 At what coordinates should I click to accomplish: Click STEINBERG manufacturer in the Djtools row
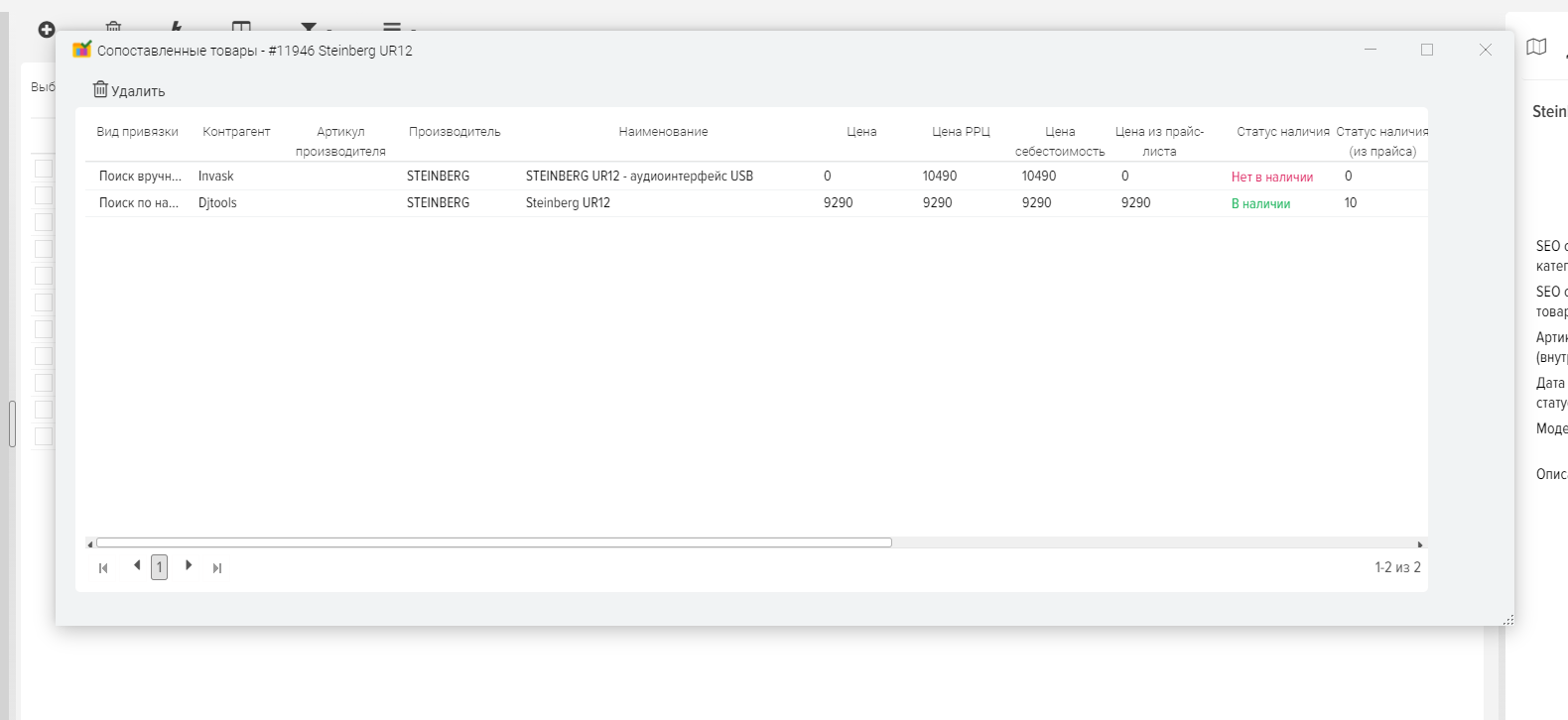[438, 203]
